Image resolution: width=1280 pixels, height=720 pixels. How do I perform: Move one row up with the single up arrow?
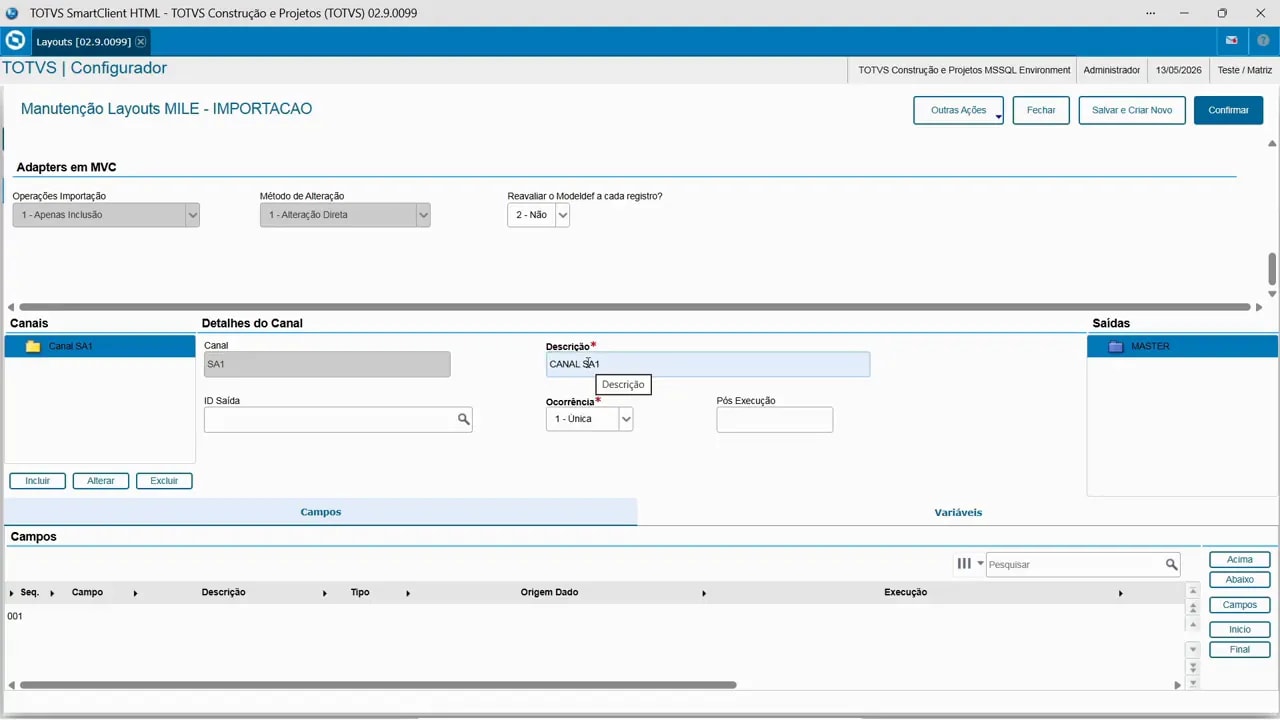tap(1193, 625)
